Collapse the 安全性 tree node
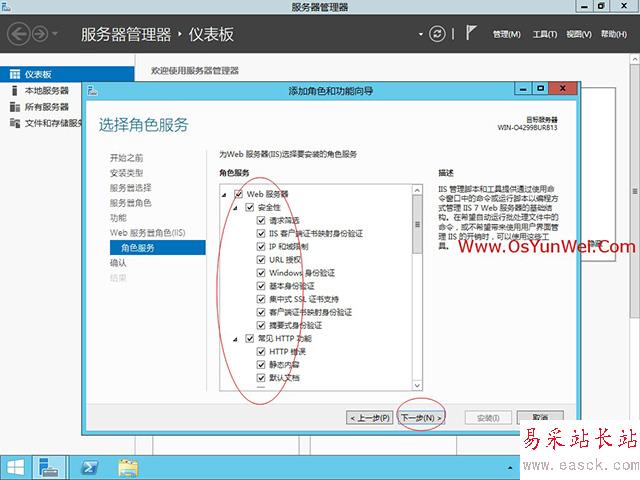The width and height of the screenshot is (640, 480). (236, 208)
